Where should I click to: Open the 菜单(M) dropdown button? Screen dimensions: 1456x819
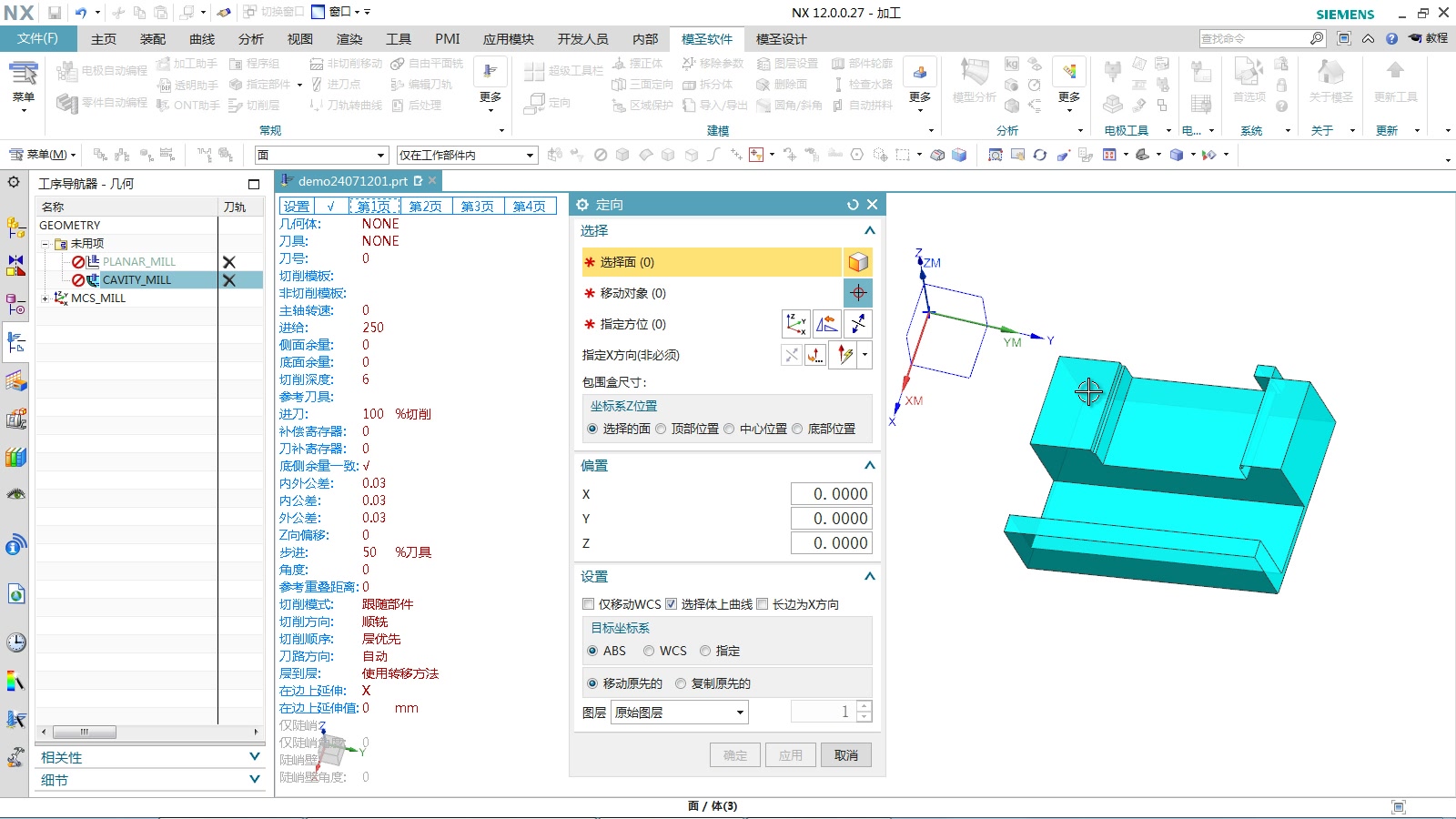pos(42,155)
